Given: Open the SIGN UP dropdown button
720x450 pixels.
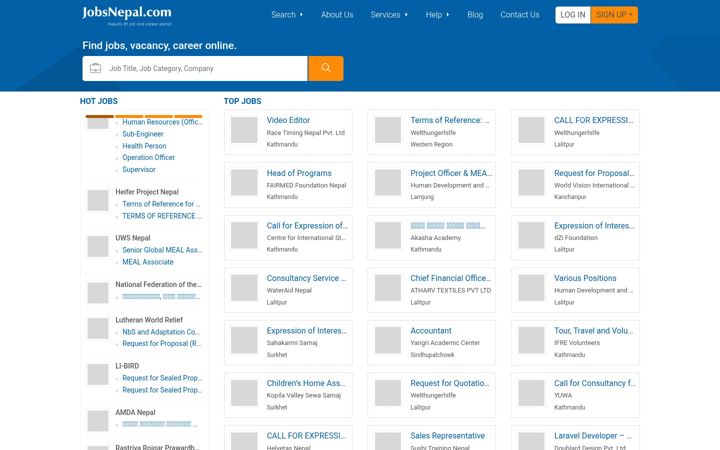Looking at the screenshot, I should click(x=614, y=15).
